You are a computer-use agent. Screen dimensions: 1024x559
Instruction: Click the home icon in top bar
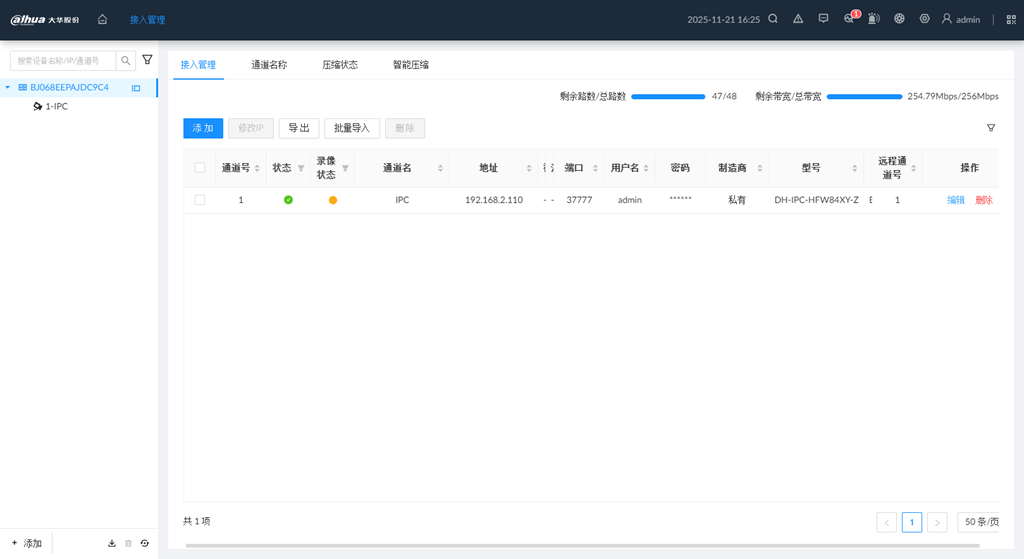102,19
